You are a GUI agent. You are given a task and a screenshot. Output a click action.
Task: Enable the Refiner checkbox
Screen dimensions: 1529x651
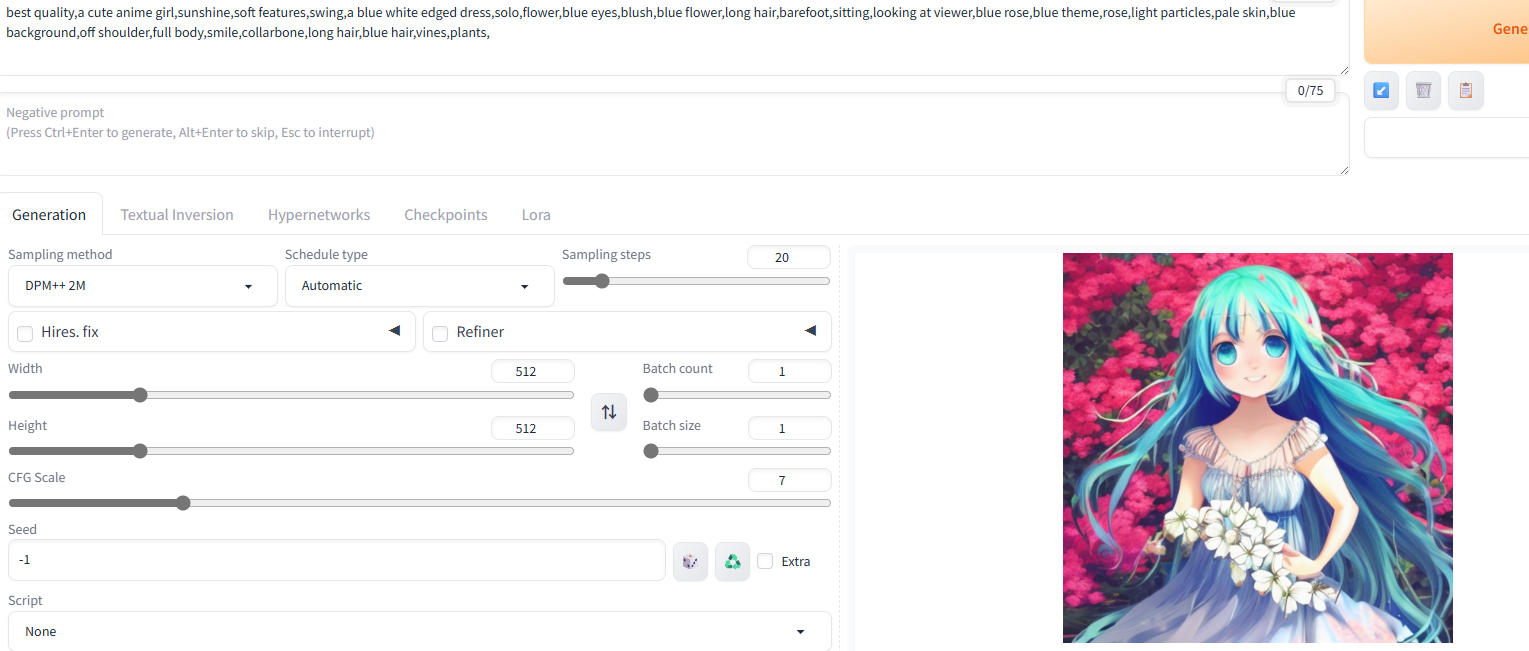[440, 333]
